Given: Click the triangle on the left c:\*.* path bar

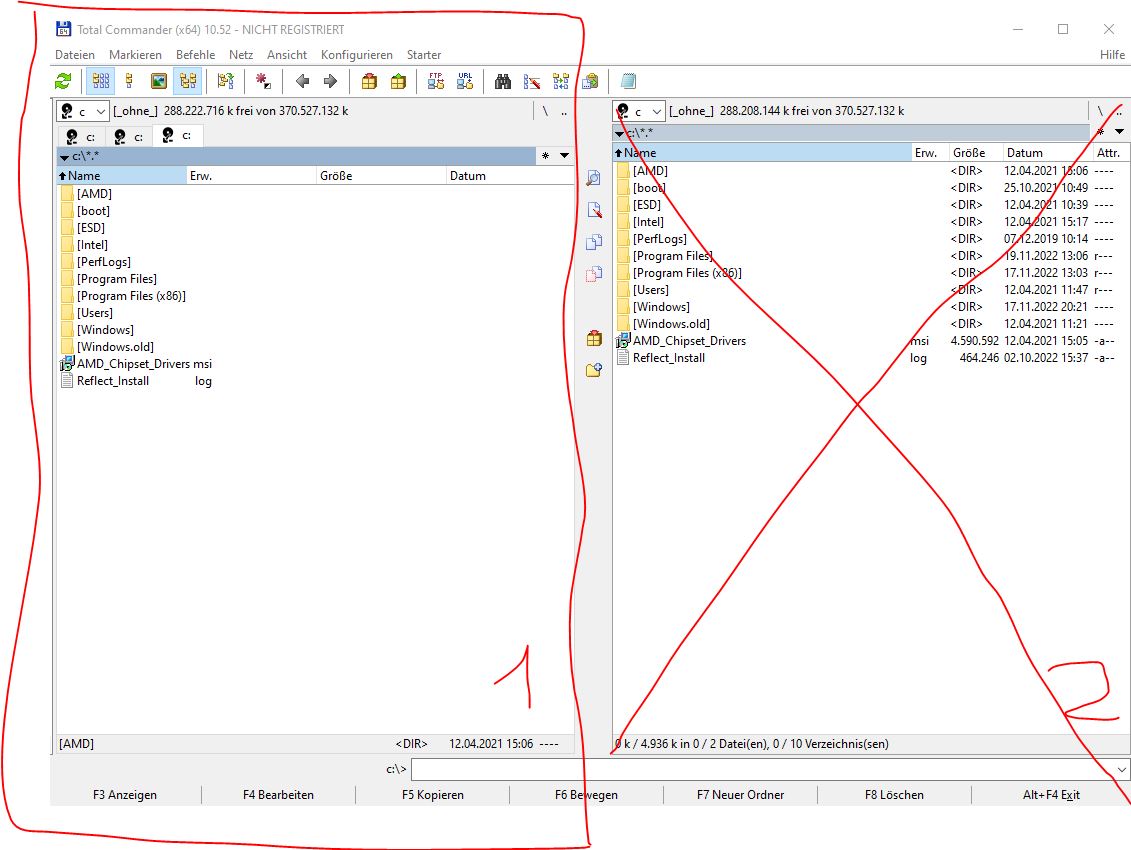Looking at the screenshot, I should 64,157.
